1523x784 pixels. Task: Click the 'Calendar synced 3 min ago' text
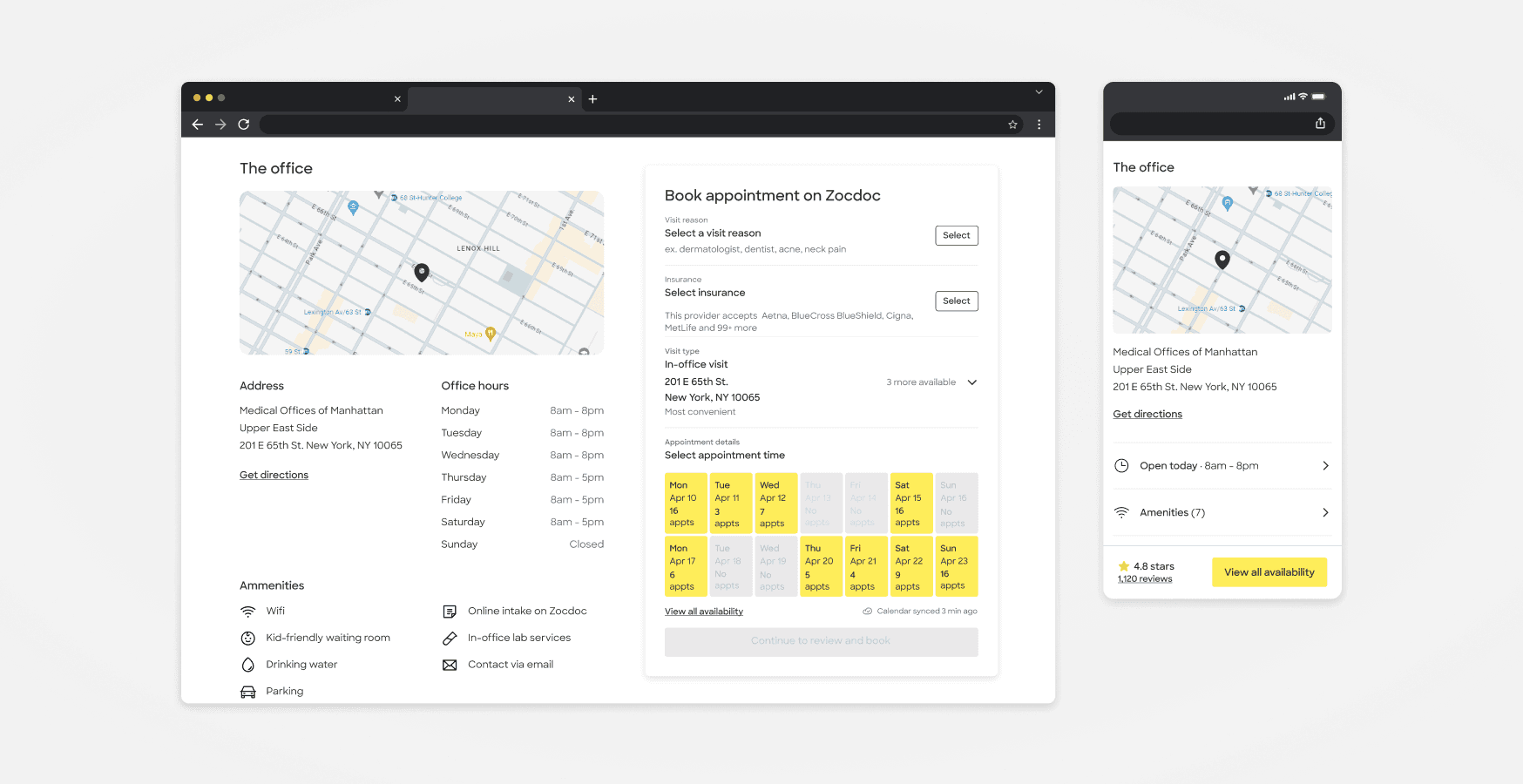[927, 612]
